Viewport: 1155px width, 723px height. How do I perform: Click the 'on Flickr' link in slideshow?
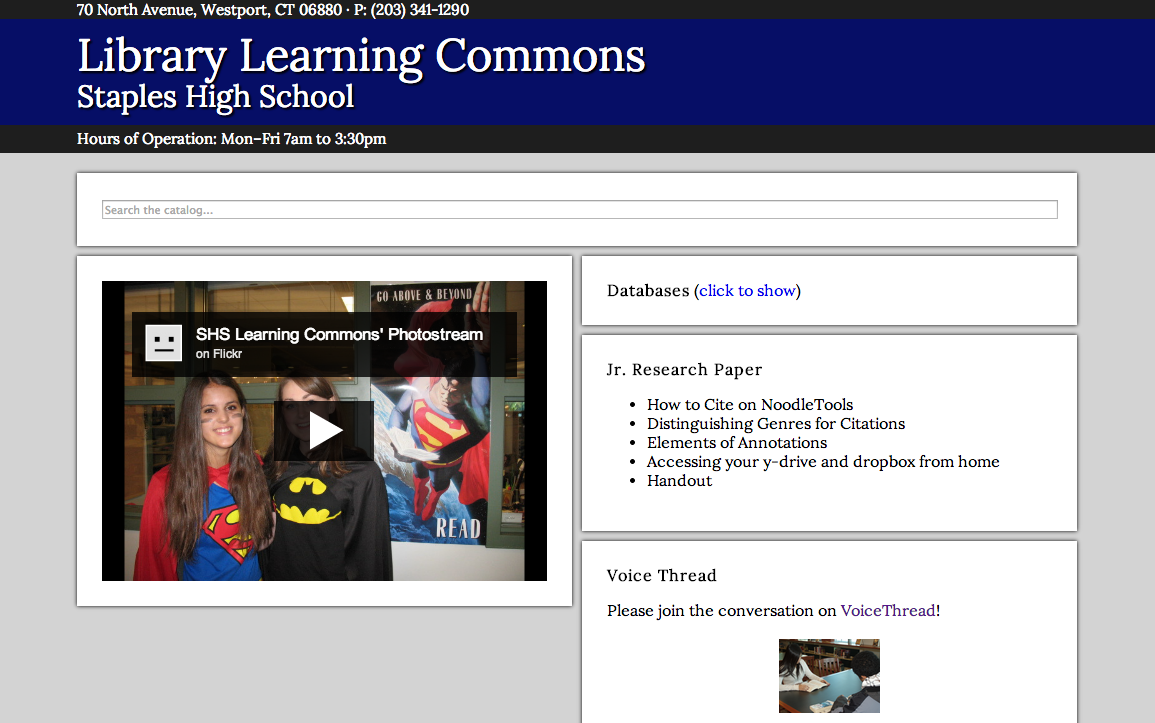[219, 354]
